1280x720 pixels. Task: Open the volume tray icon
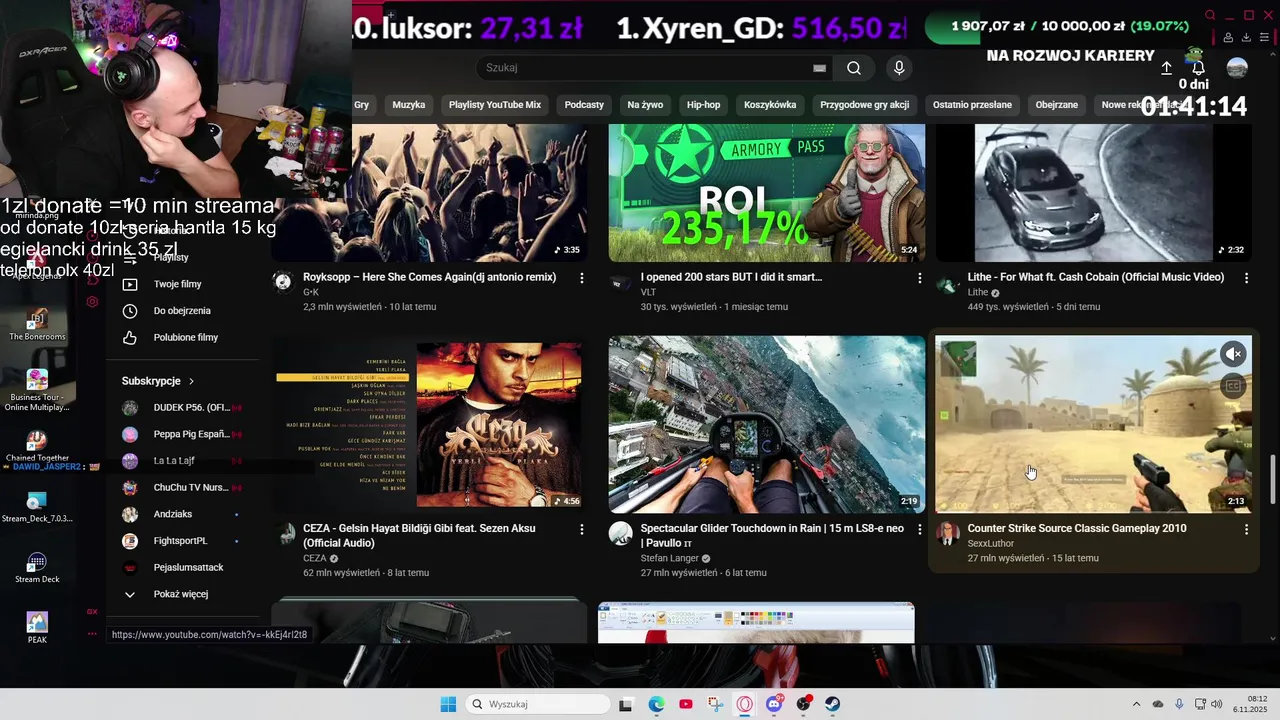[1216, 704]
